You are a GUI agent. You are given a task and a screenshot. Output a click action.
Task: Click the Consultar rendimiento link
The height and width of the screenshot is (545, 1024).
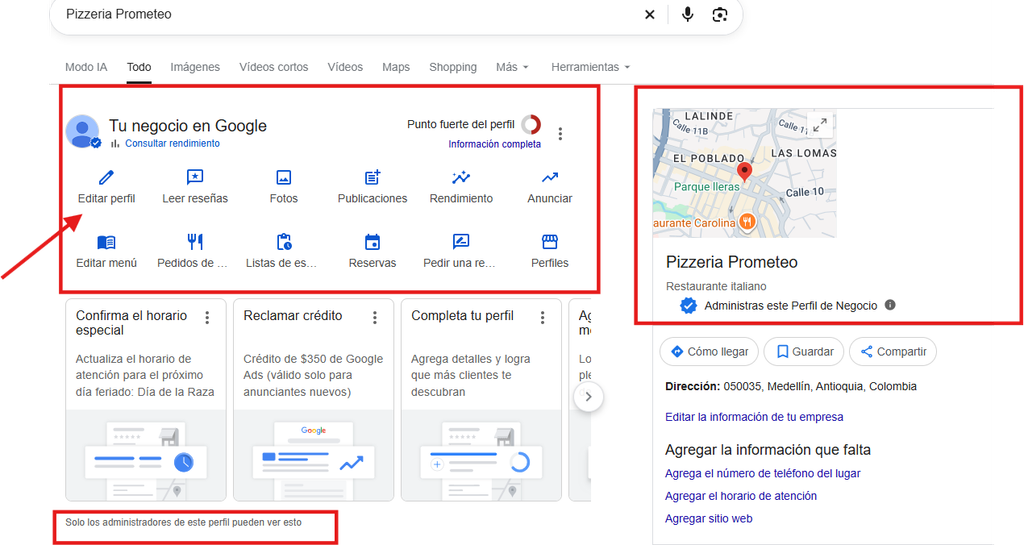[x=172, y=144]
